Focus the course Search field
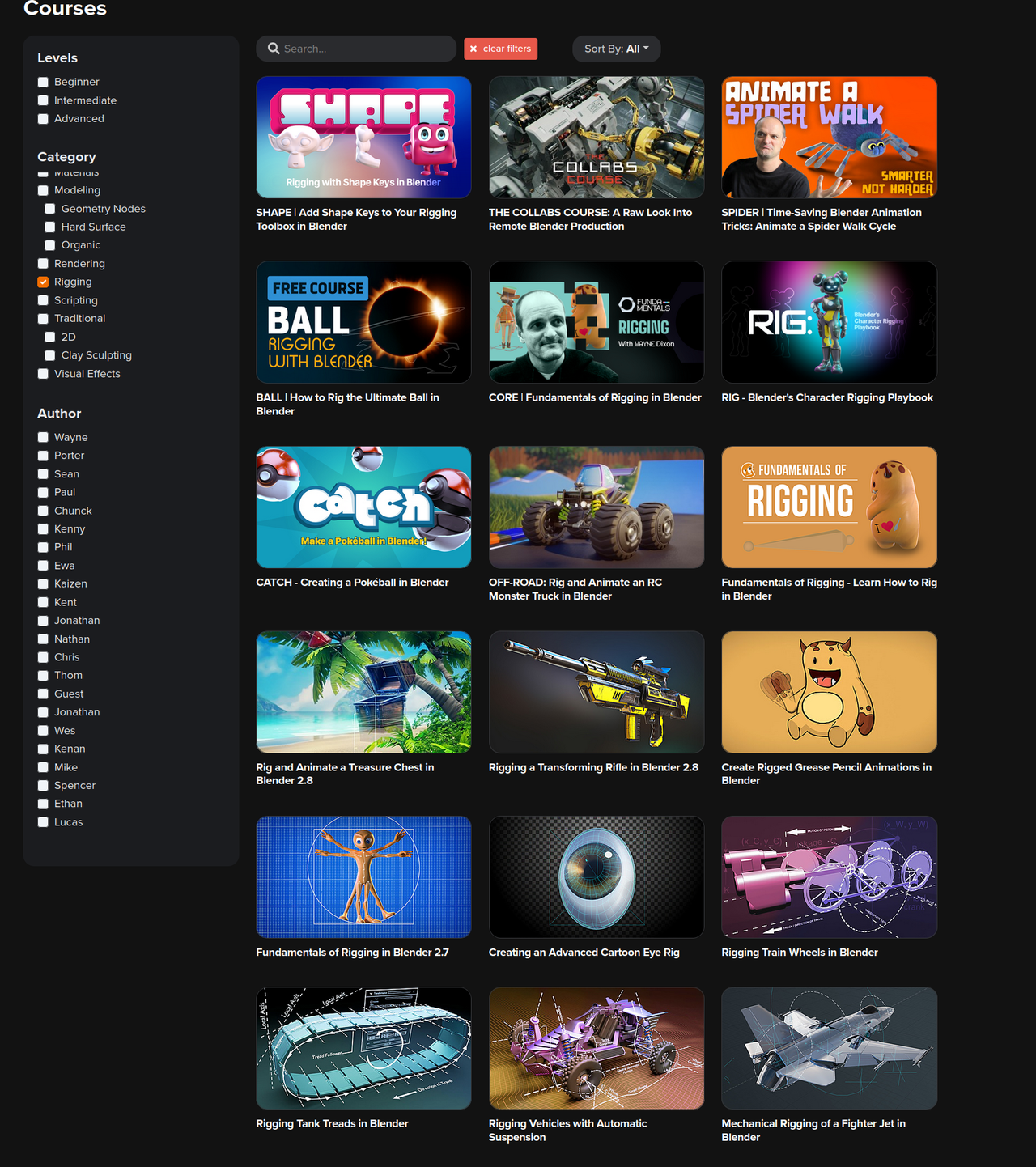The height and width of the screenshot is (1167, 1036). [x=356, y=49]
